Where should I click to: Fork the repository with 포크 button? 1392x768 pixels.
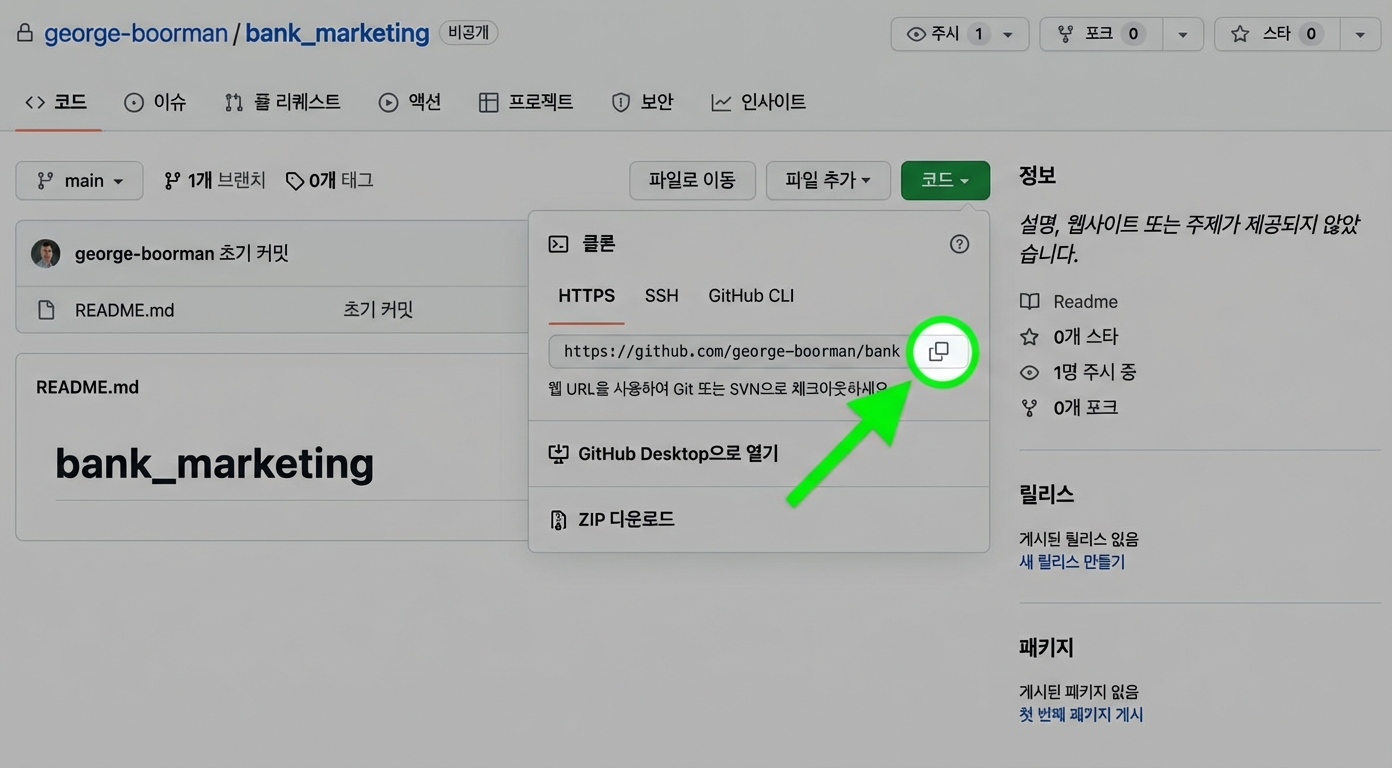tap(1101, 34)
